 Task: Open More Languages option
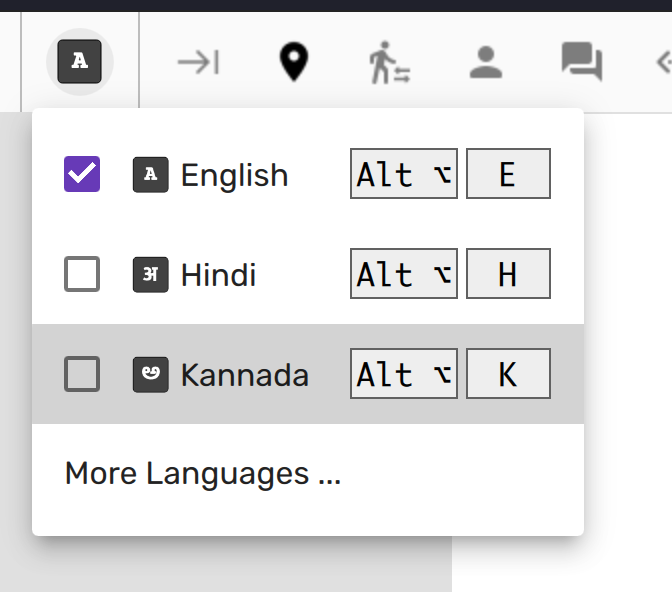tap(203, 473)
